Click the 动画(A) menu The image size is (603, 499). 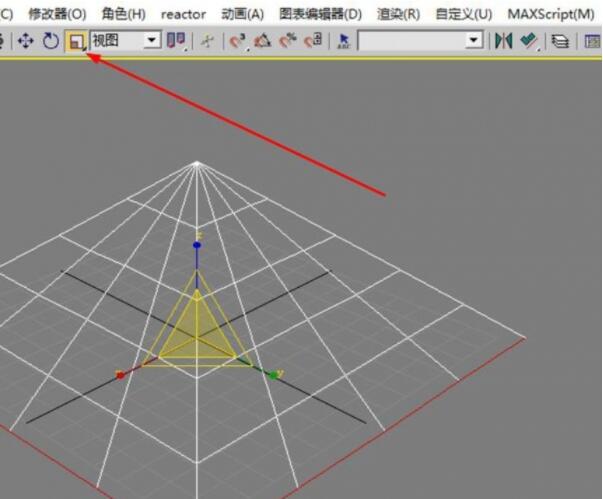242,14
